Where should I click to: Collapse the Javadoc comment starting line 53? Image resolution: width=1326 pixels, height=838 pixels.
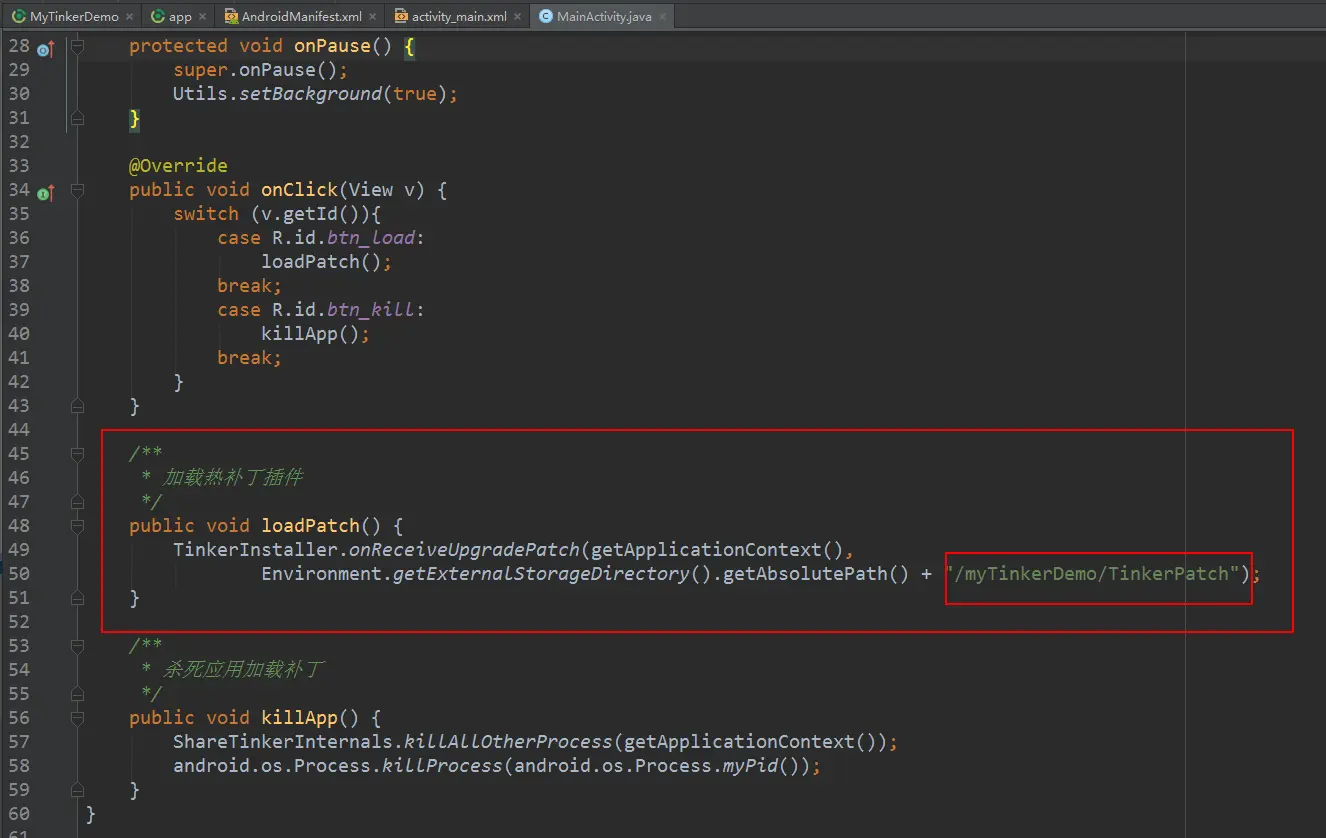coord(77,646)
